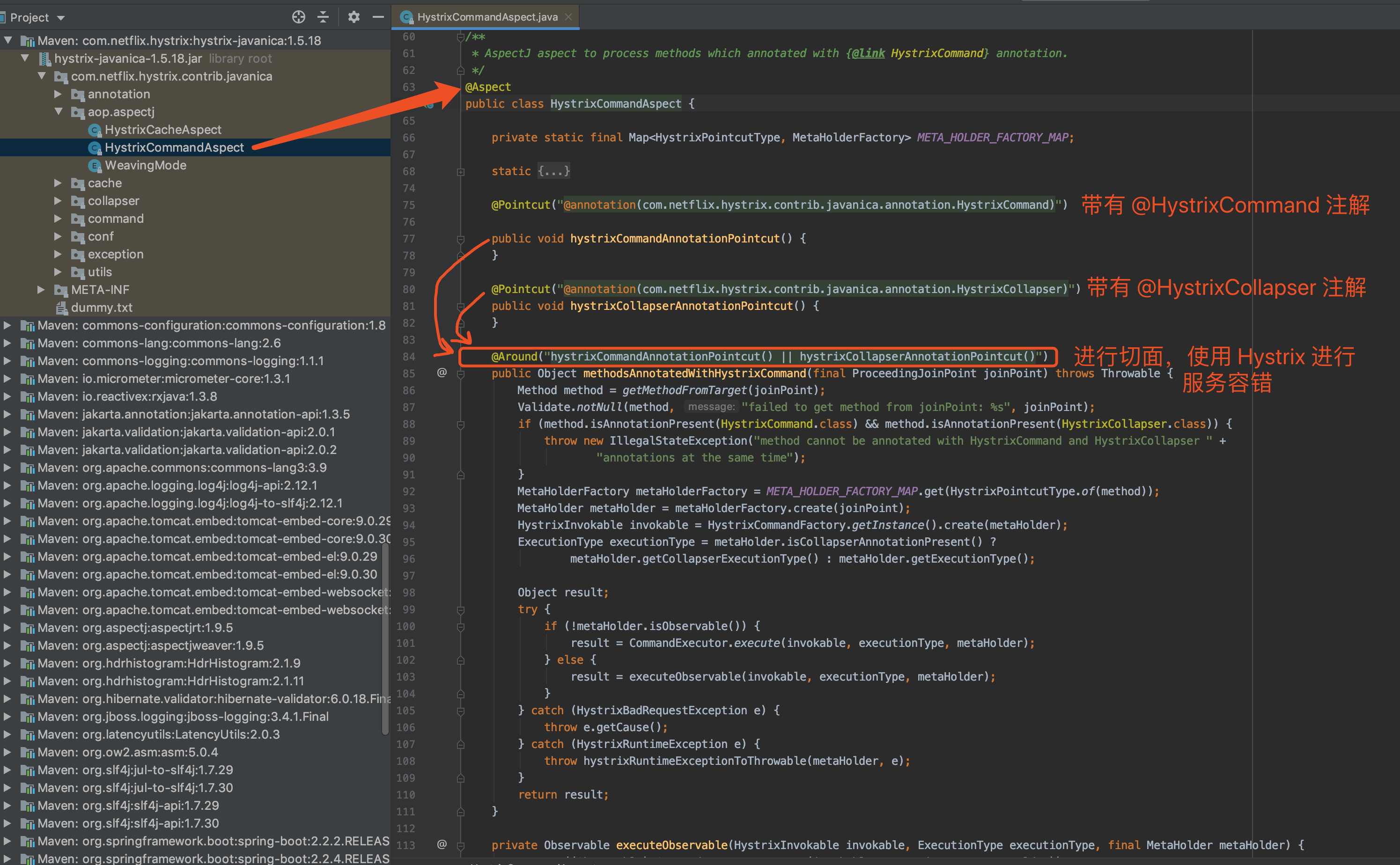This screenshot has width=1400, height=865.
Task: Click the locate/scroll-from-source target icon
Action: pyautogui.click(x=298, y=17)
